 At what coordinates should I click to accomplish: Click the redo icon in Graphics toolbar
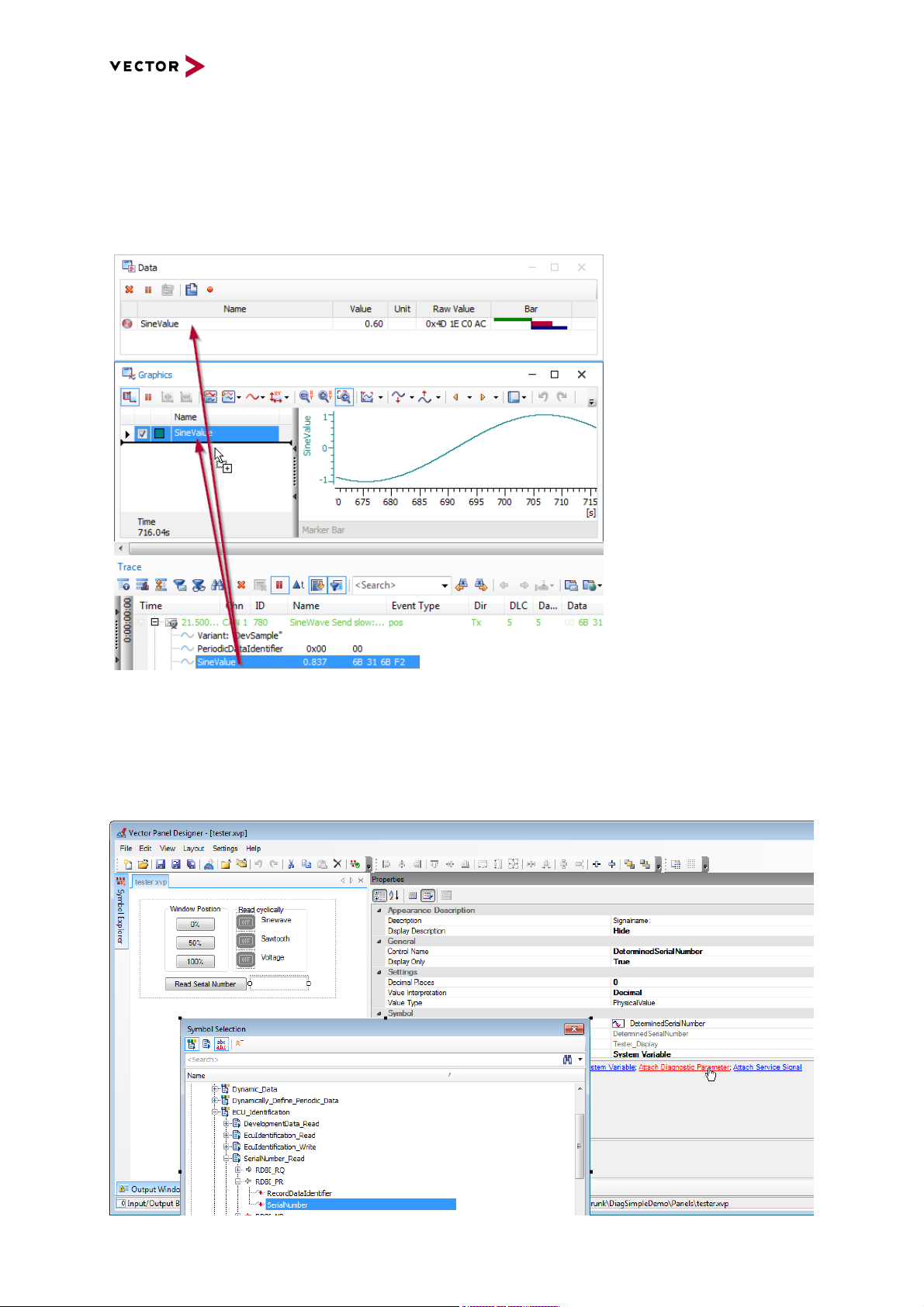click(x=562, y=397)
